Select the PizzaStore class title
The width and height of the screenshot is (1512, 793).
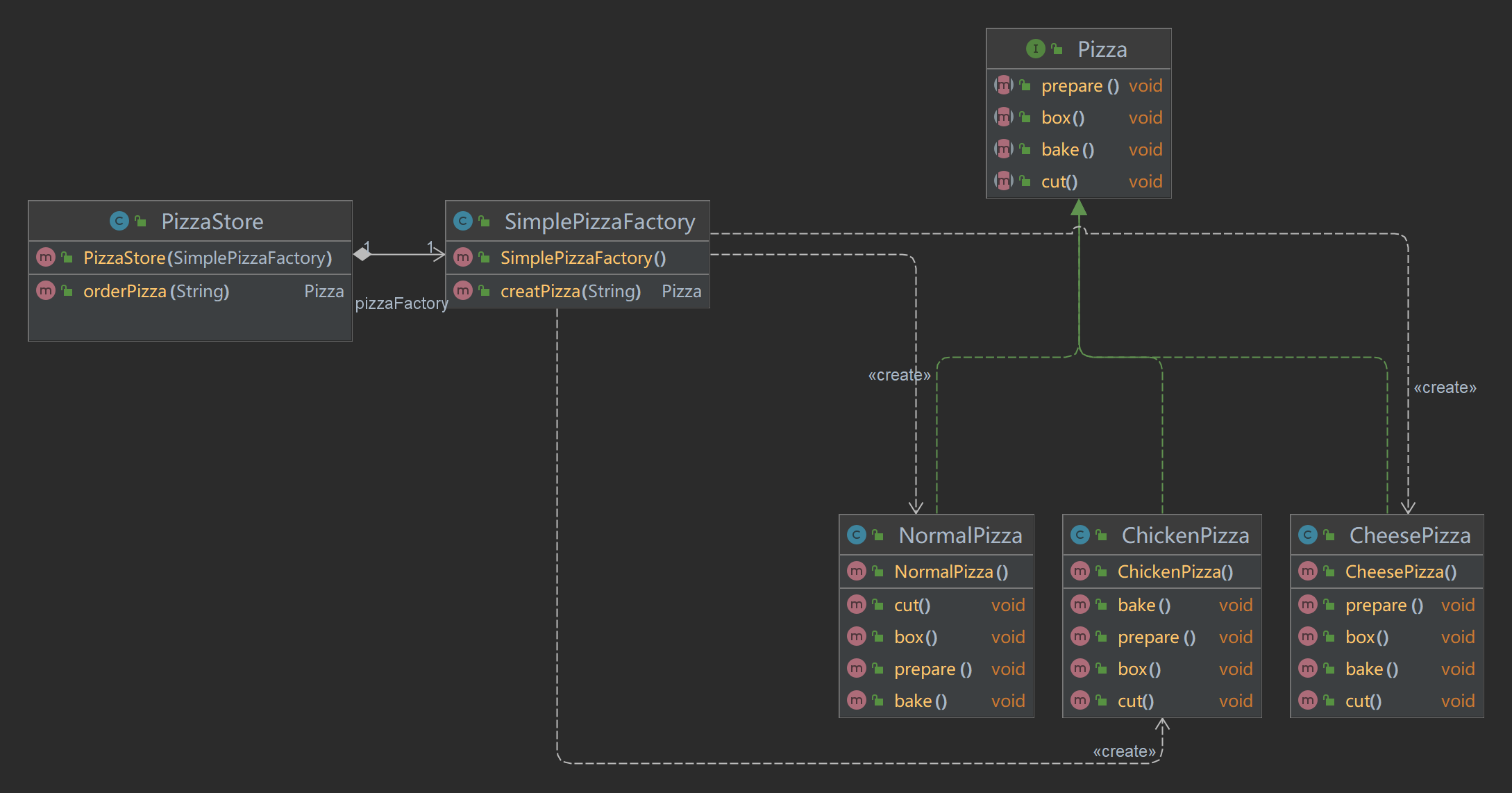(212, 222)
